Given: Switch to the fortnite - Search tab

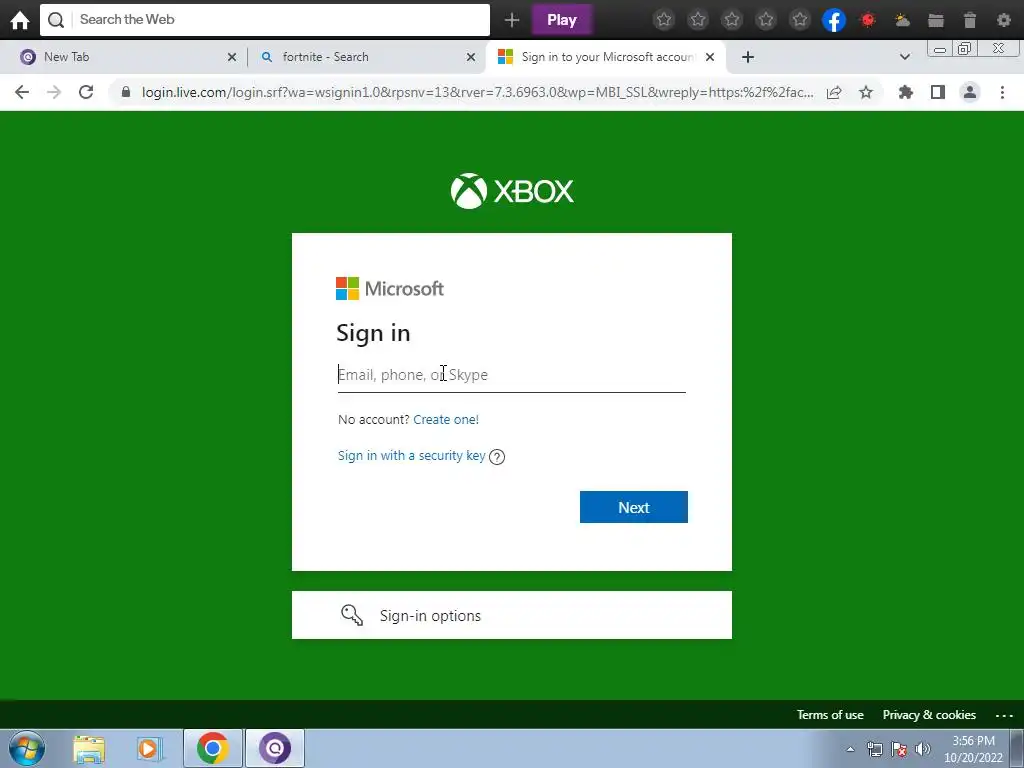Looking at the screenshot, I should pos(366,57).
